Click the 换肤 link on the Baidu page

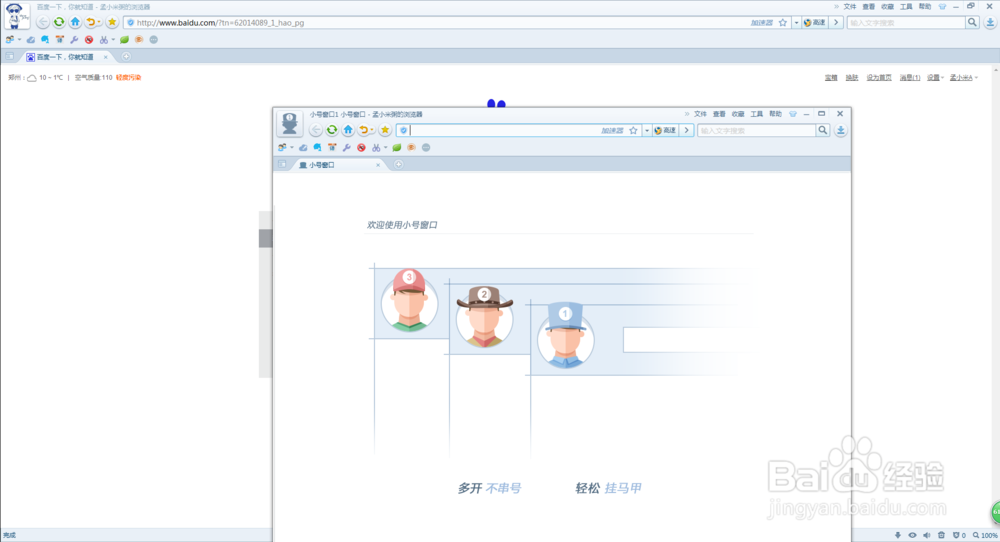(x=851, y=78)
